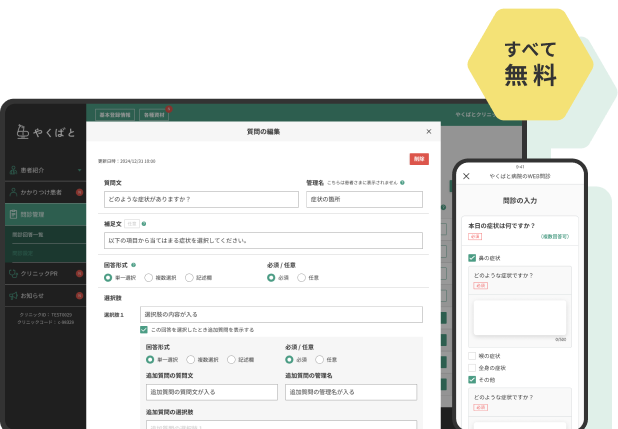618x429 pixels.
Task: Select 複数選択 radio in additional question section
Action: click(191, 360)
